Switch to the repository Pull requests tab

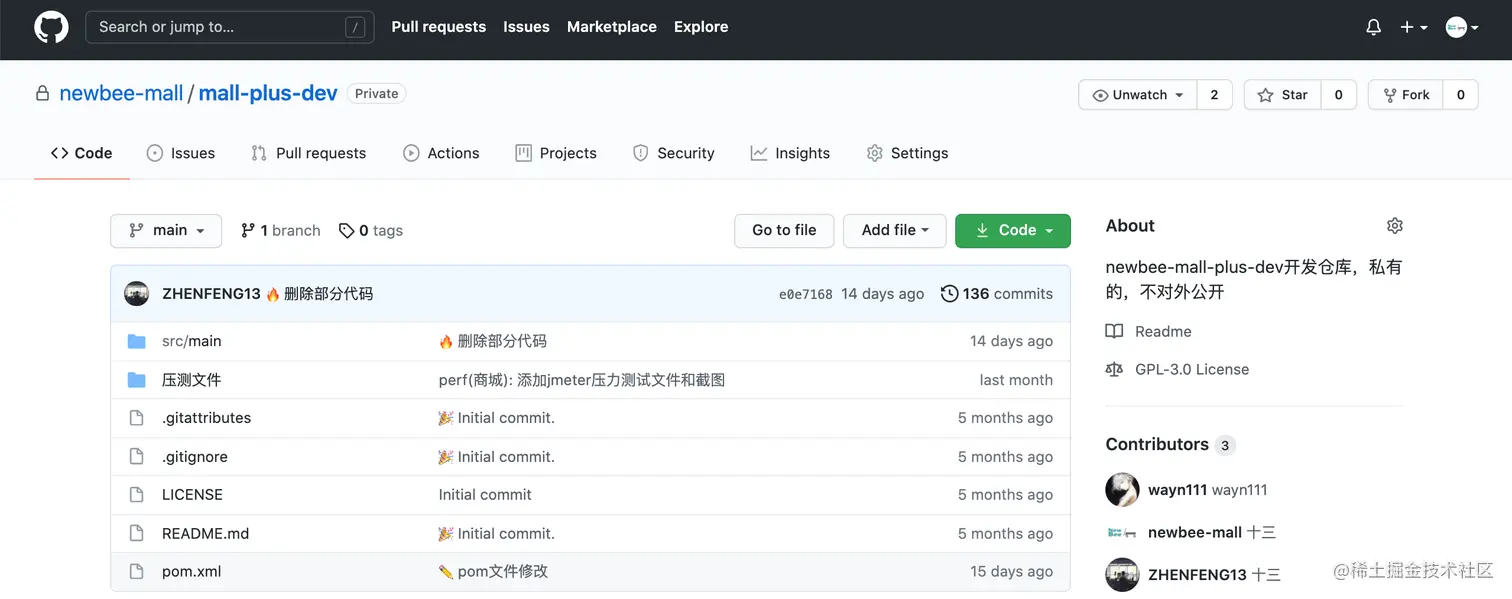[x=308, y=153]
